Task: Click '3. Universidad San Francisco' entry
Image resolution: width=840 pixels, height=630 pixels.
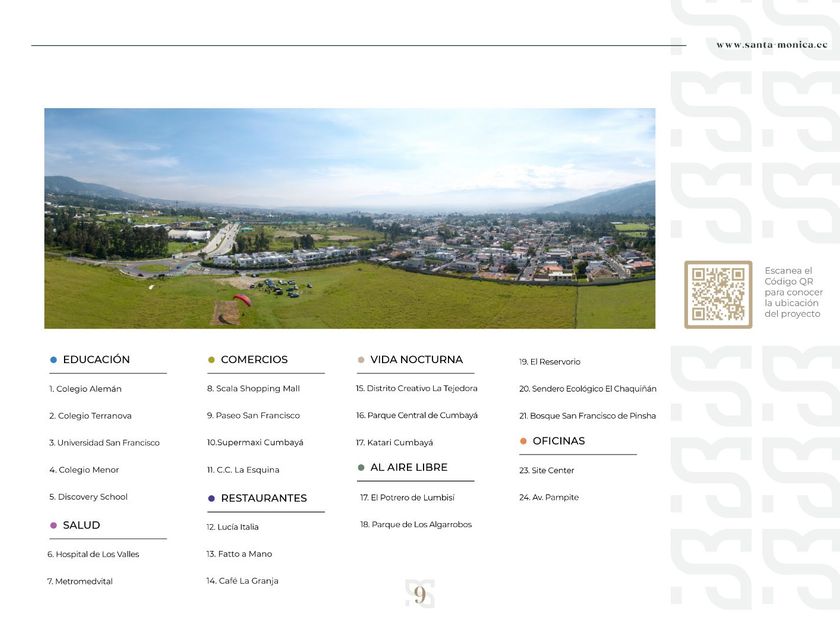Action: (x=104, y=443)
